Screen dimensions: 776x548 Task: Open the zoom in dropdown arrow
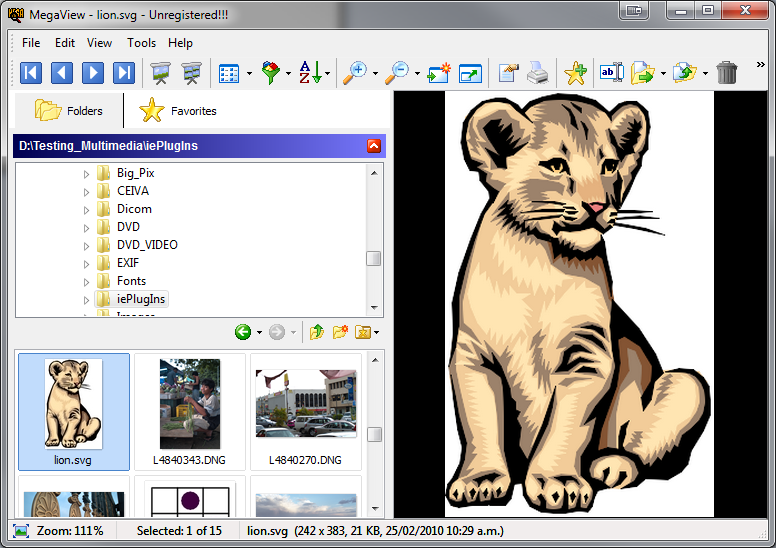[375, 73]
